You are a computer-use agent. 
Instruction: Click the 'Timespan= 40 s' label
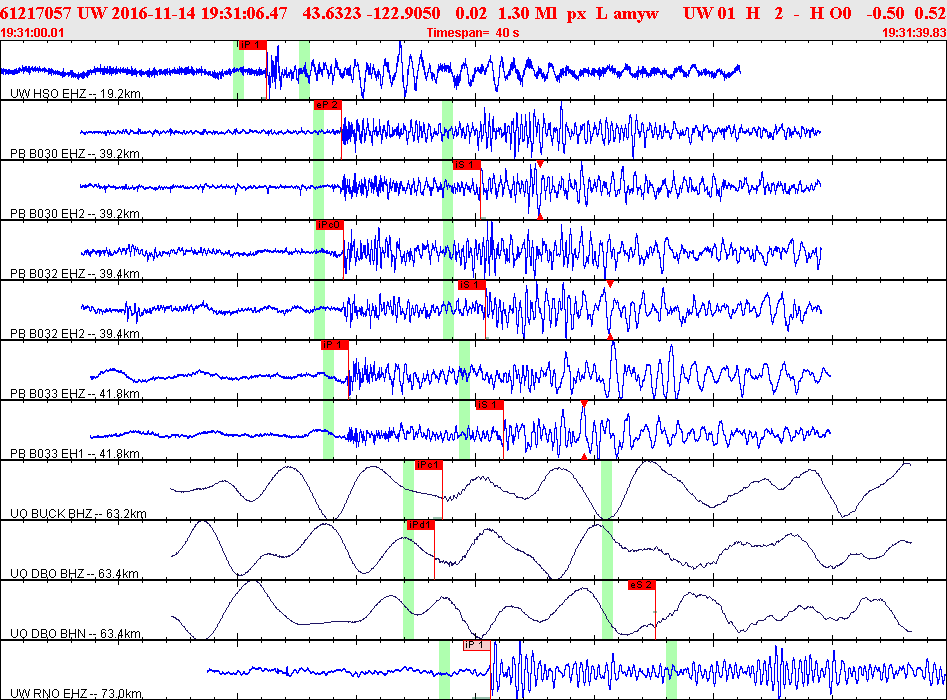tap(473, 33)
